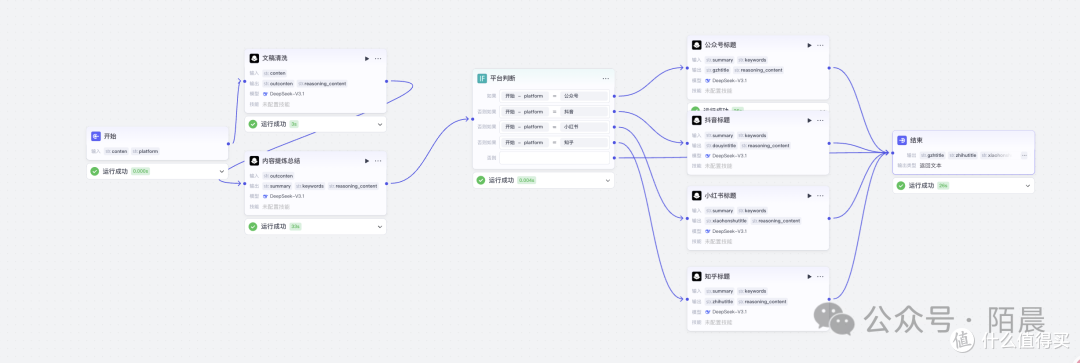Expand run result under 开始 node
The height and width of the screenshot is (363, 1080).
click(221, 172)
